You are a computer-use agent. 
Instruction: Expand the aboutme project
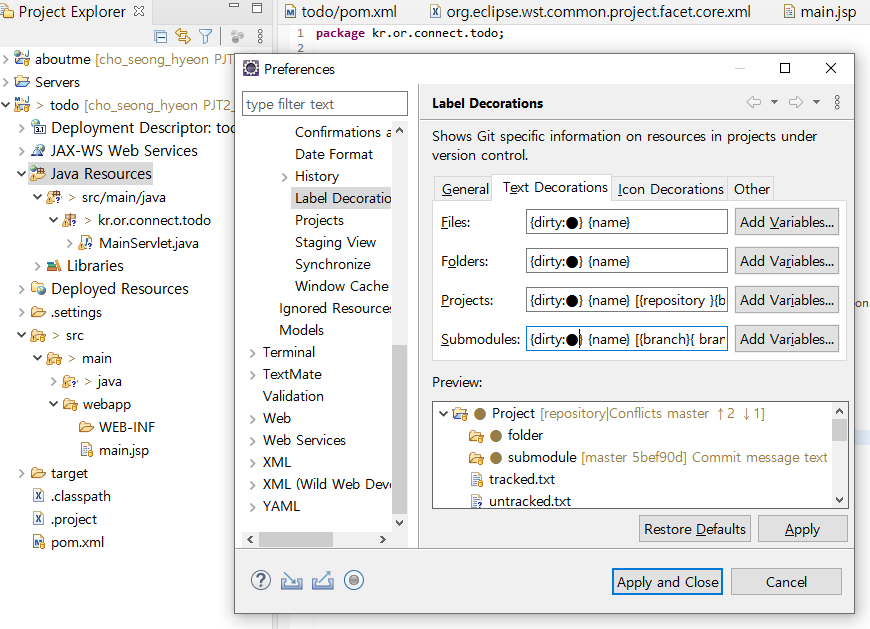pyautogui.click(x=6, y=59)
